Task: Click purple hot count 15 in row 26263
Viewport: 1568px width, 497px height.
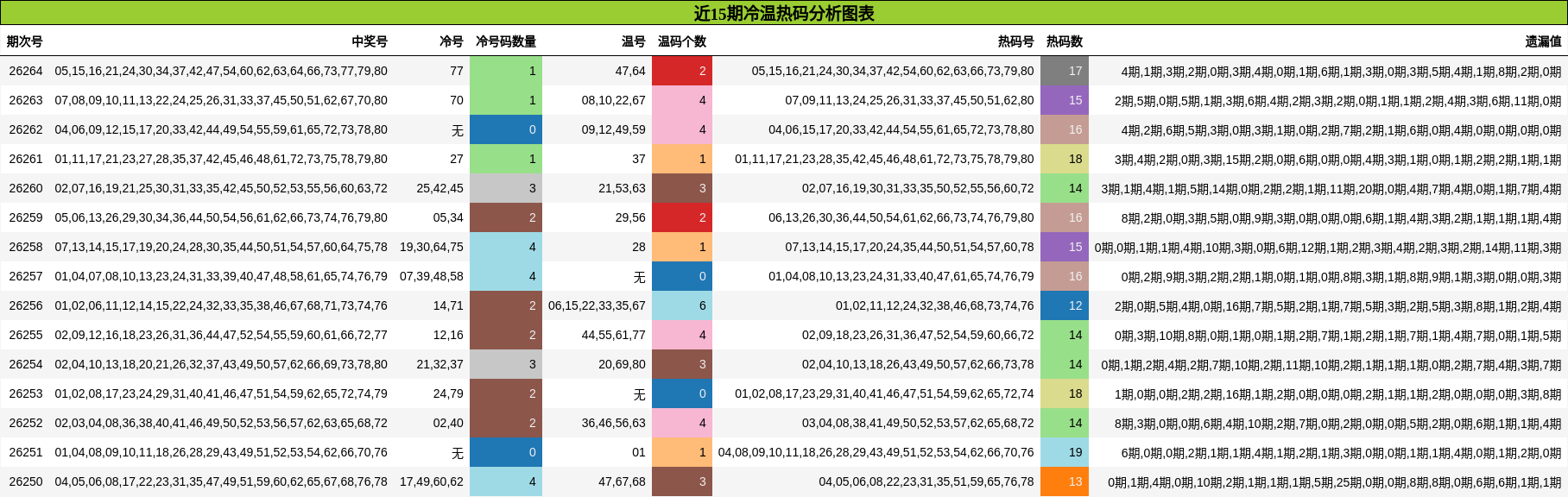Action: coord(1065,100)
